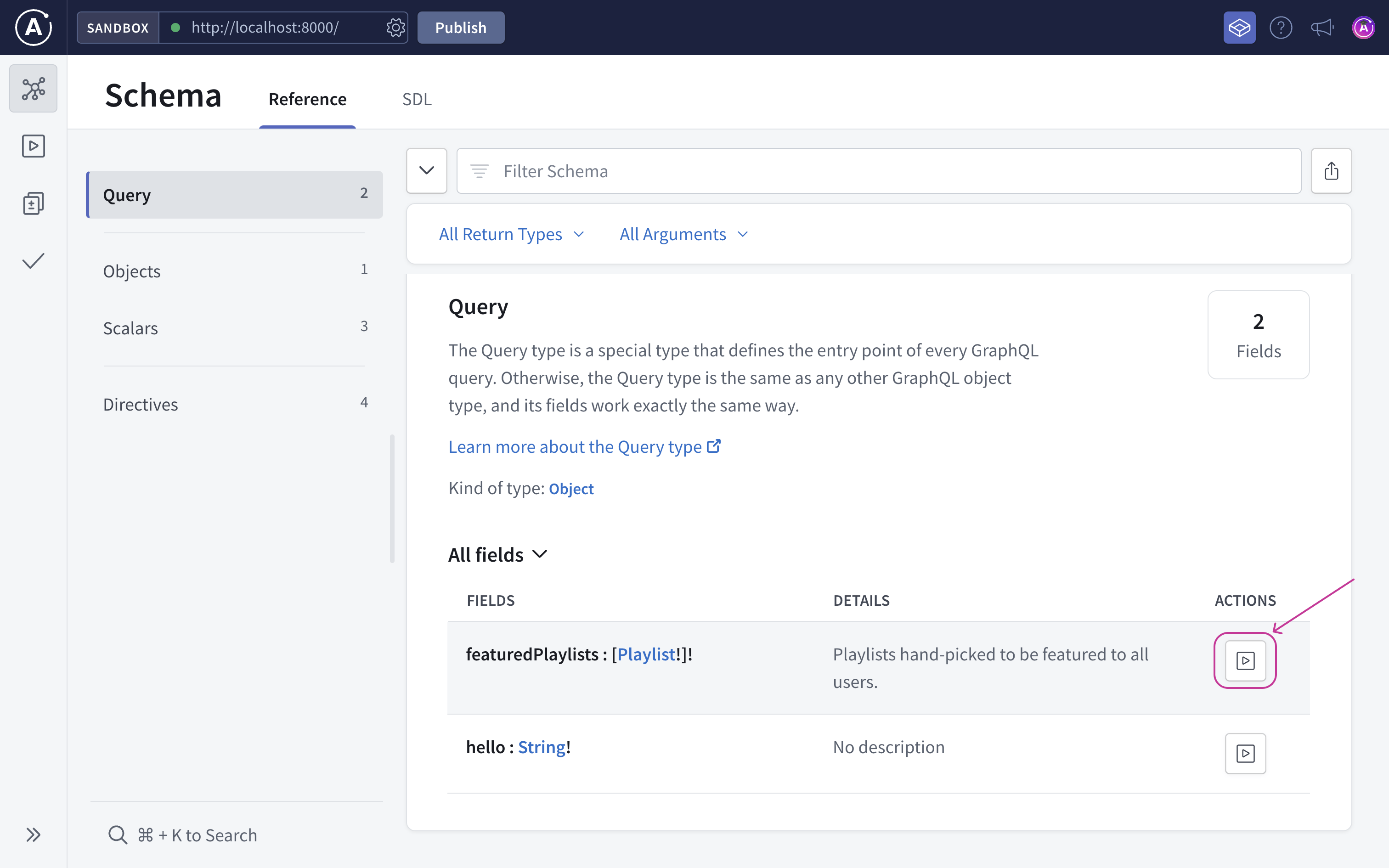Switch to the SDL tab
Image resolution: width=1389 pixels, height=868 pixels.
[x=417, y=99]
